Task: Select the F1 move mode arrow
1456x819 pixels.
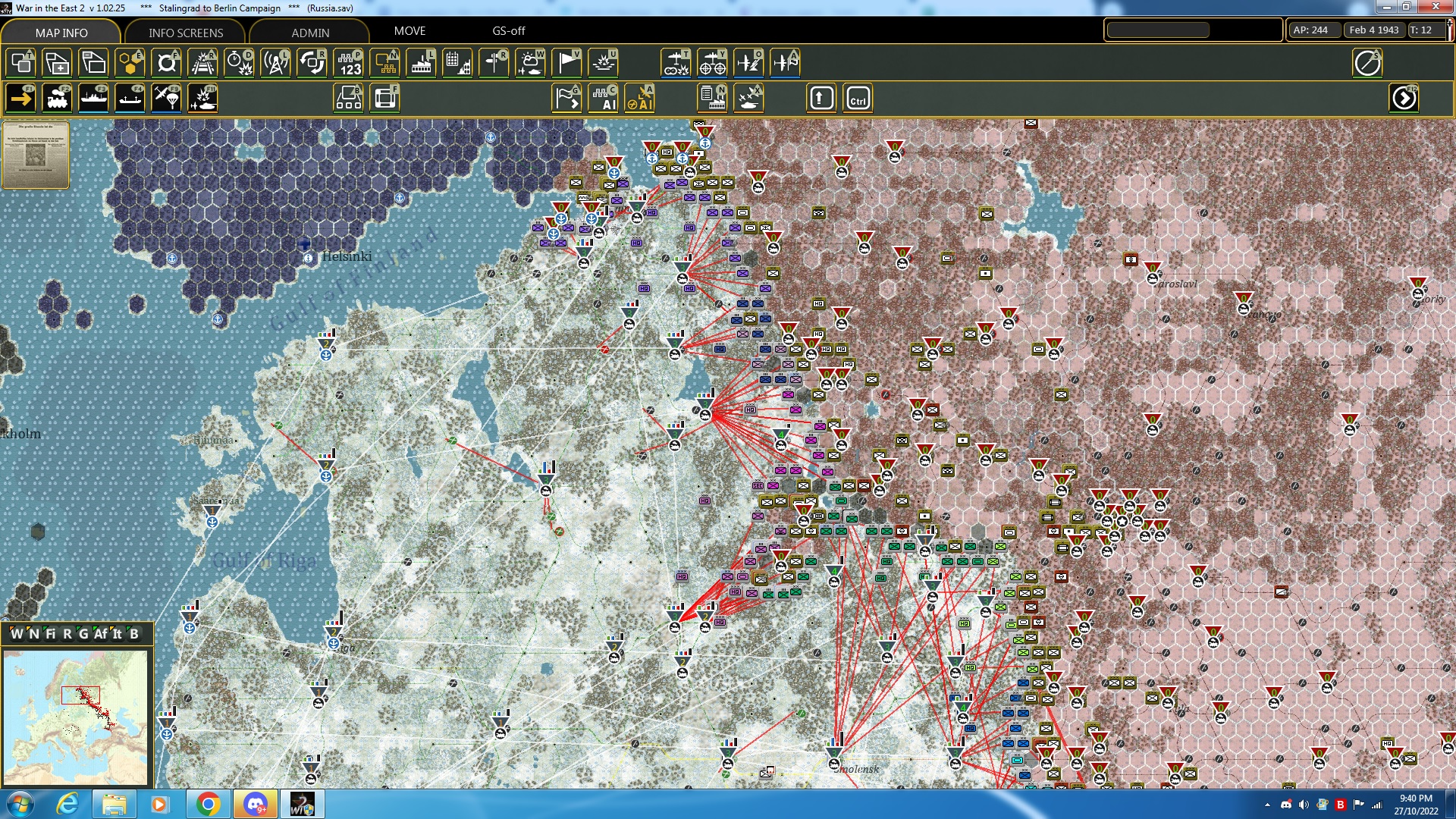Action: tap(20, 99)
